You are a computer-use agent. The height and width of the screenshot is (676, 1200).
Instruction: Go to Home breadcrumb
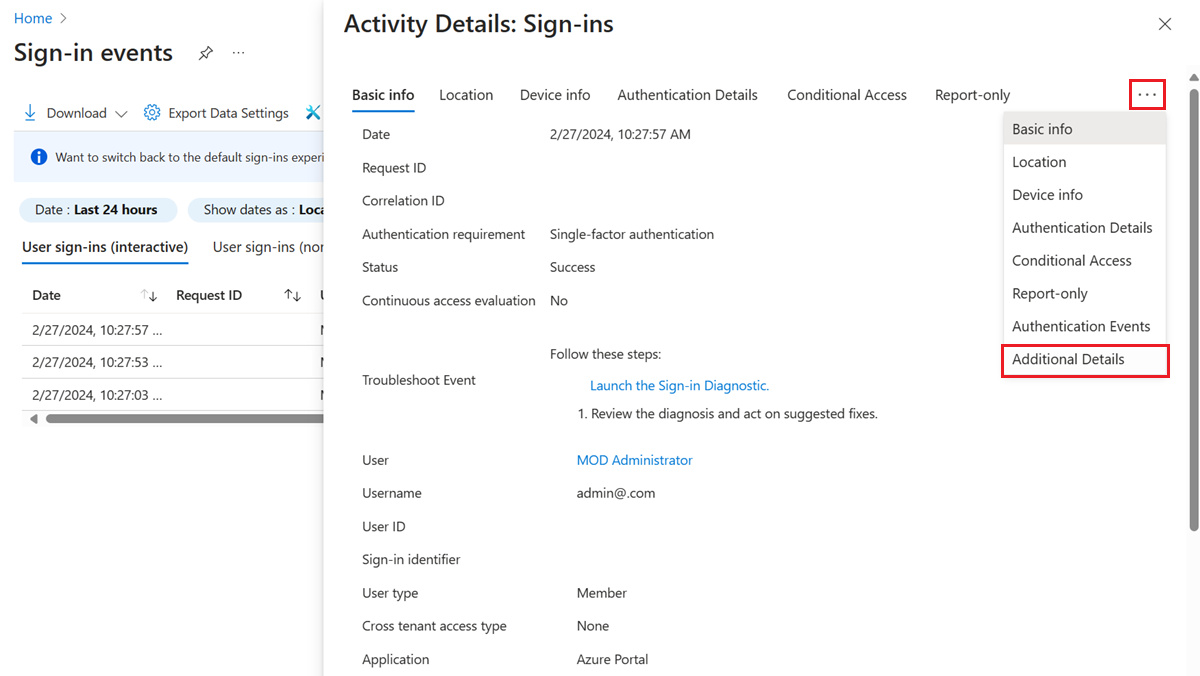[33, 18]
